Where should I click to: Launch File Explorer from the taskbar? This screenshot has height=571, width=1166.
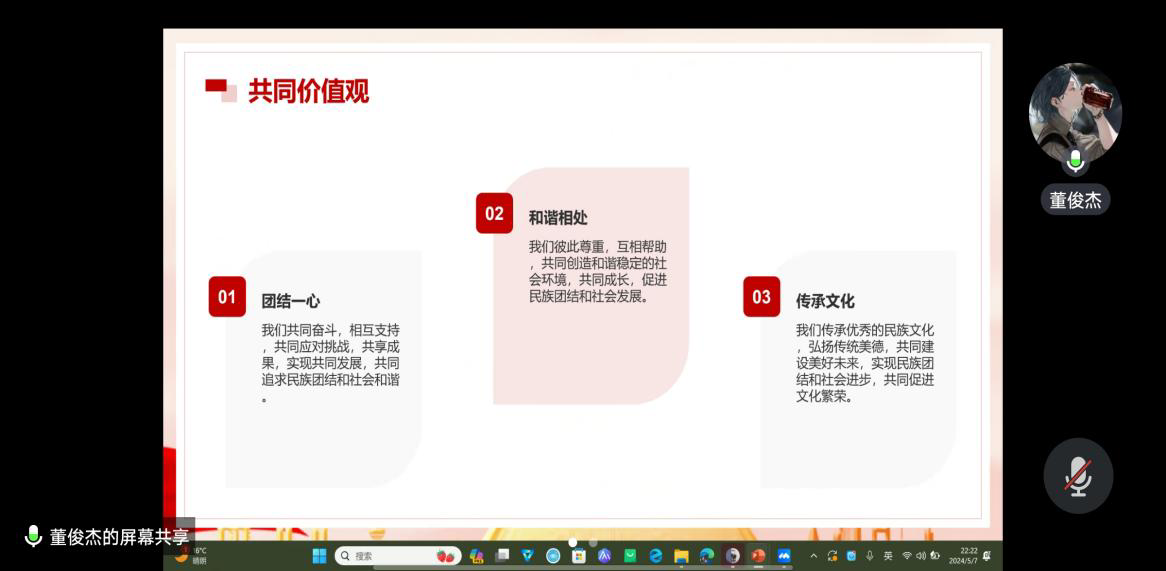pos(681,556)
